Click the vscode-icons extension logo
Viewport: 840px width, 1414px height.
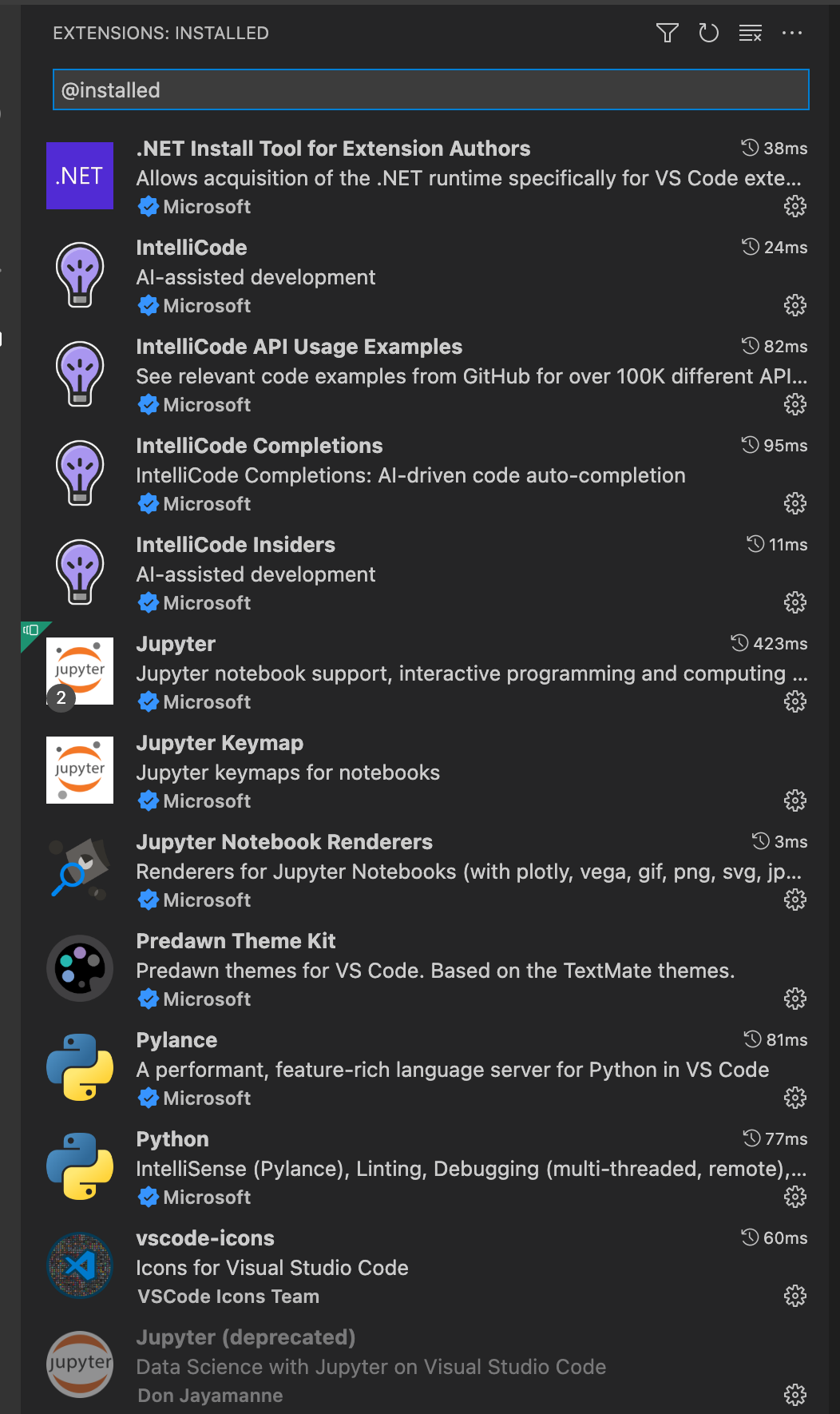click(79, 1266)
